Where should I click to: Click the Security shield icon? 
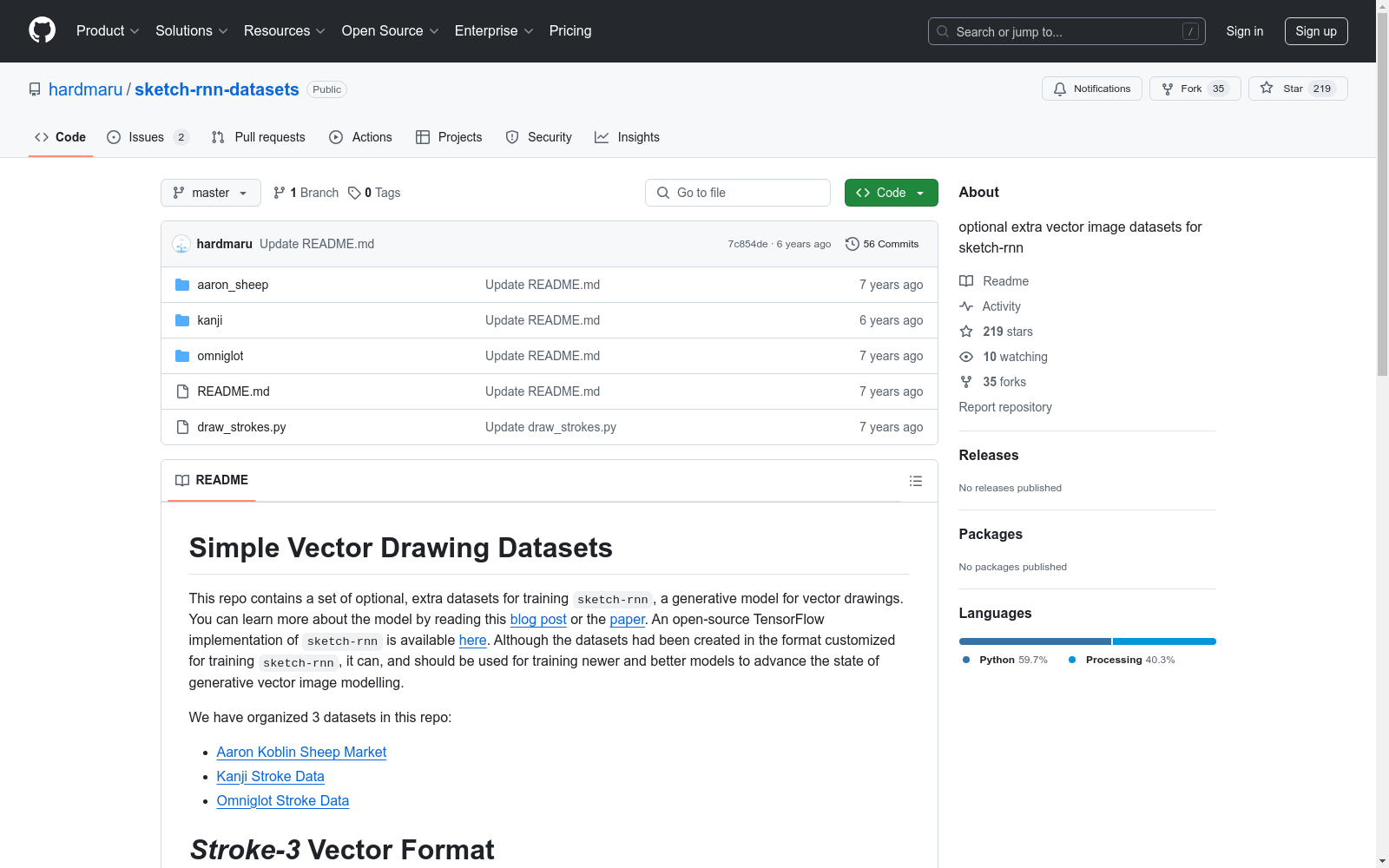pyautogui.click(x=512, y=137)
